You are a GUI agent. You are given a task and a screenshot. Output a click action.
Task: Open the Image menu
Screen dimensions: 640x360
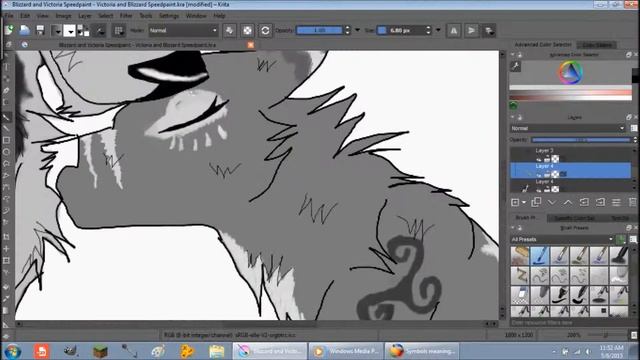coord(63,16)
